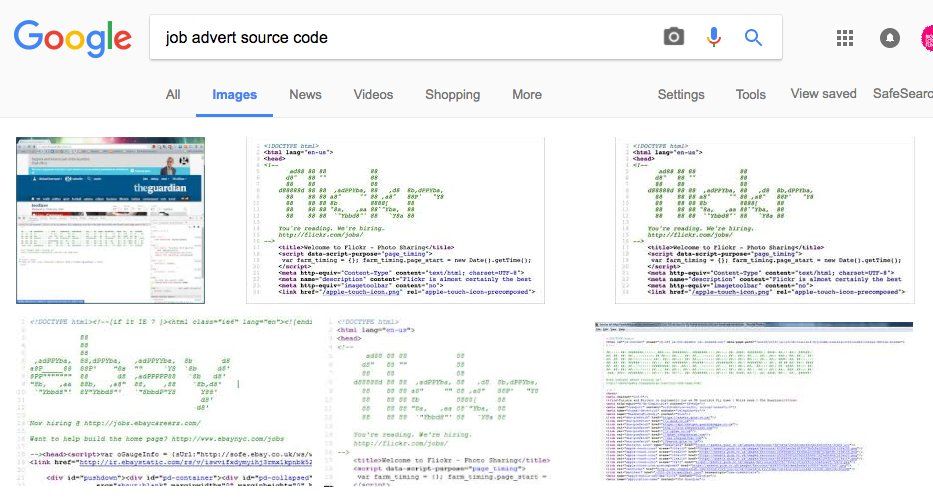Viewport: 933px width, 499px height.
Task: Open the Settings menu
Action: point(681,95)
